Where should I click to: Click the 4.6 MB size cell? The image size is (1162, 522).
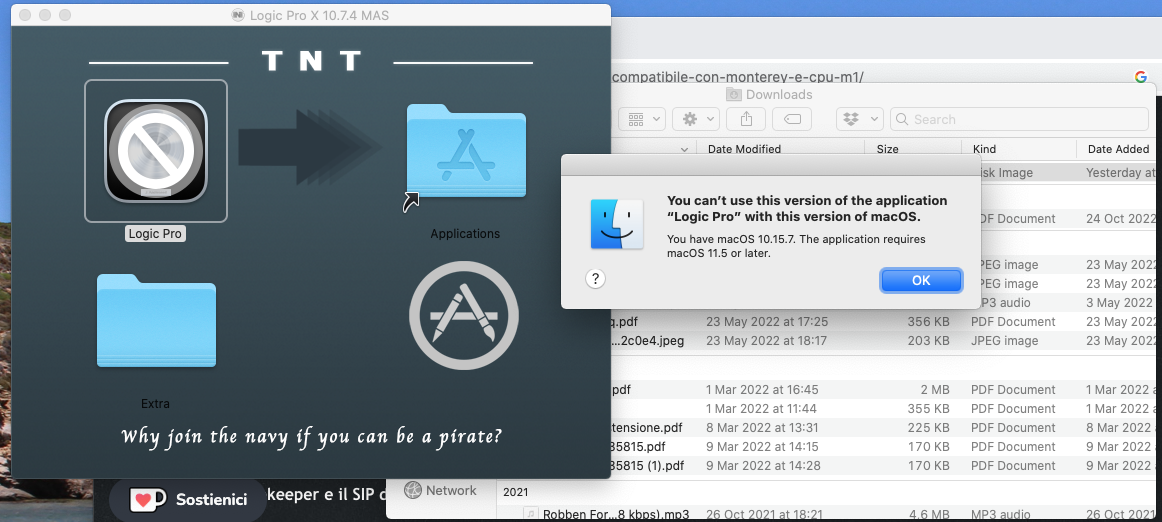point(927,514)
